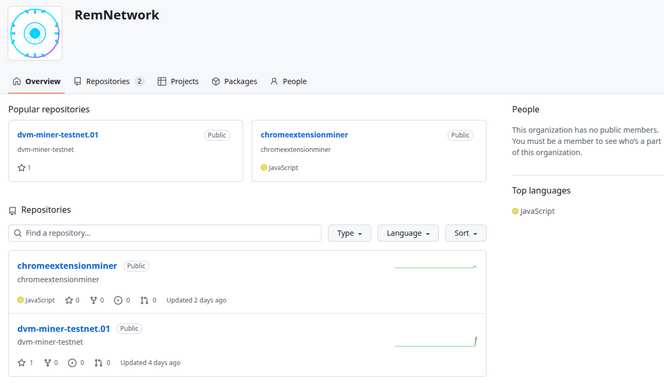This screenshot has width=664, height=384.
Task: Click the repositories count badge 2
Action: (139, 81)
